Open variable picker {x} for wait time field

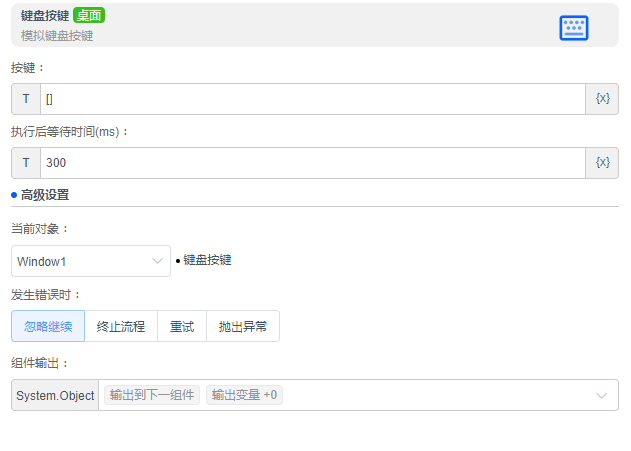tap(602, 163)
